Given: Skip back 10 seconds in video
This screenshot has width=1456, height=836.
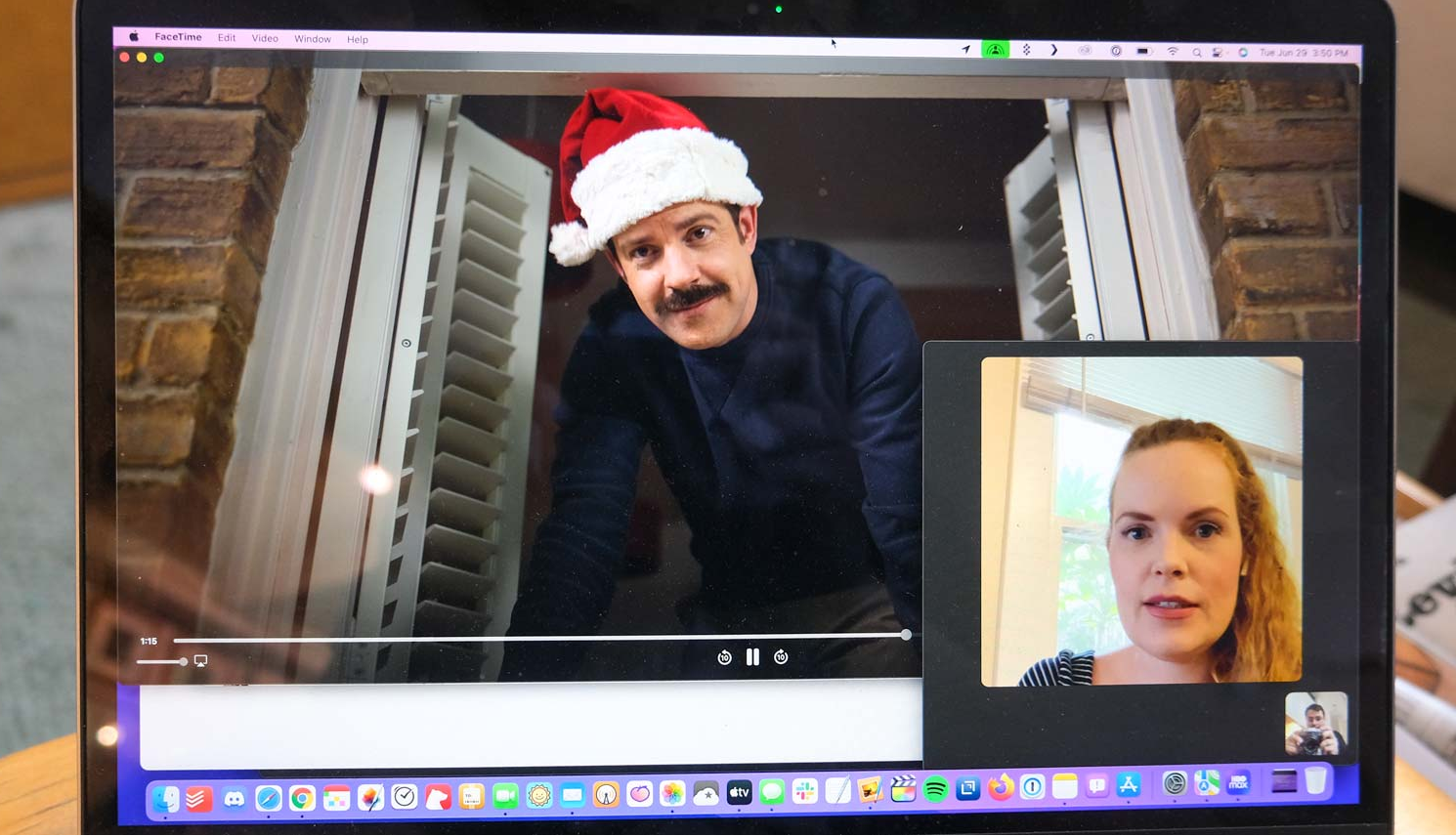Looking at the screenshot, I should point(724,657).
